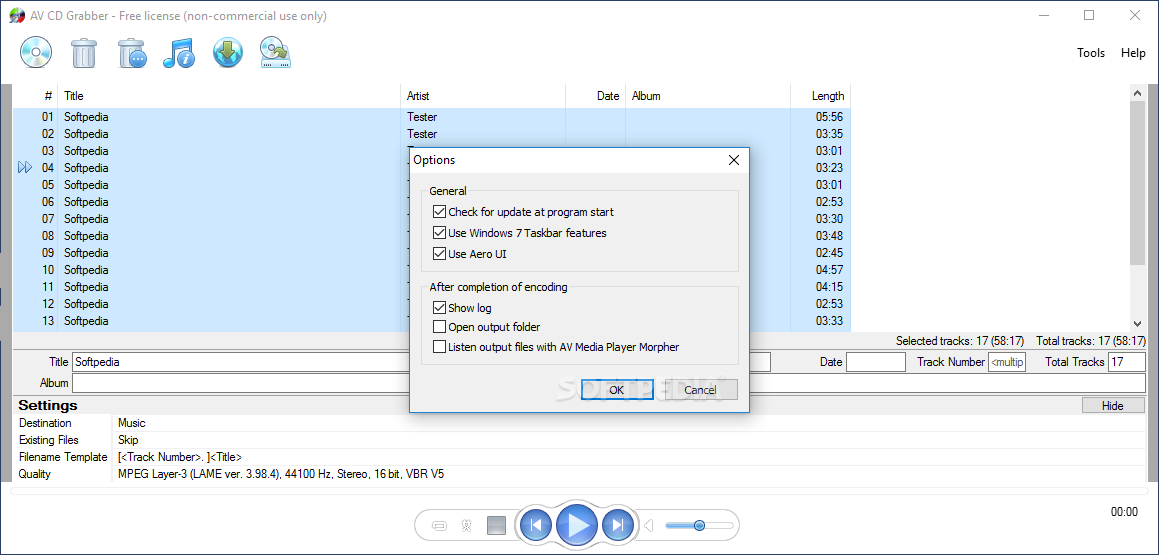
Task: Click the trash can with ellipsis badge icon
Action: click(x=132, y=53)
